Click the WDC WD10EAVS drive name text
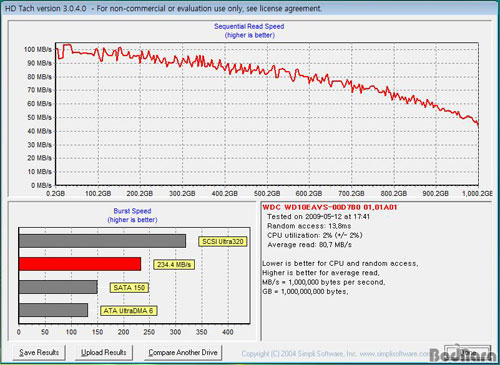 [330, 207]
